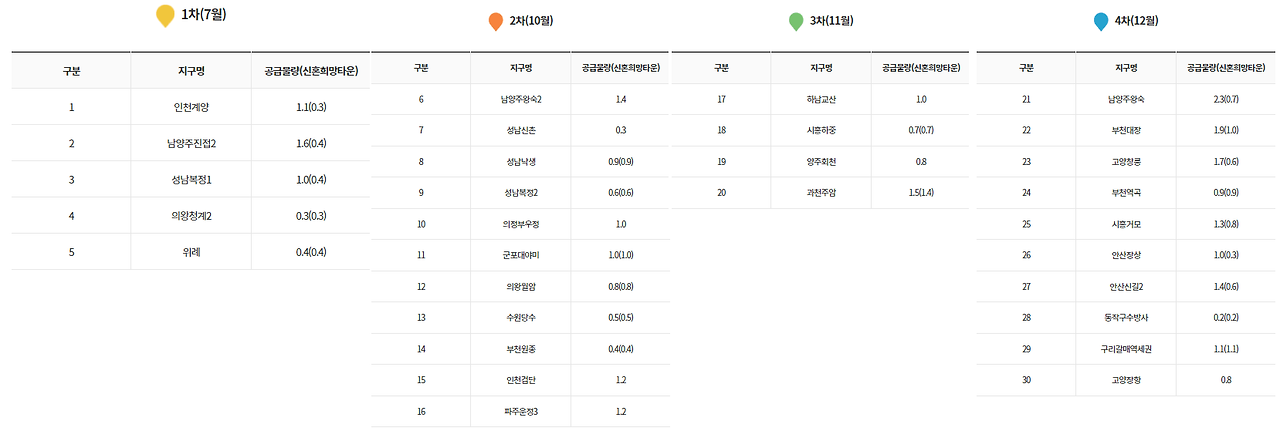Select the 과천주암 district name

pyautogui.click(x=820, y=192)
